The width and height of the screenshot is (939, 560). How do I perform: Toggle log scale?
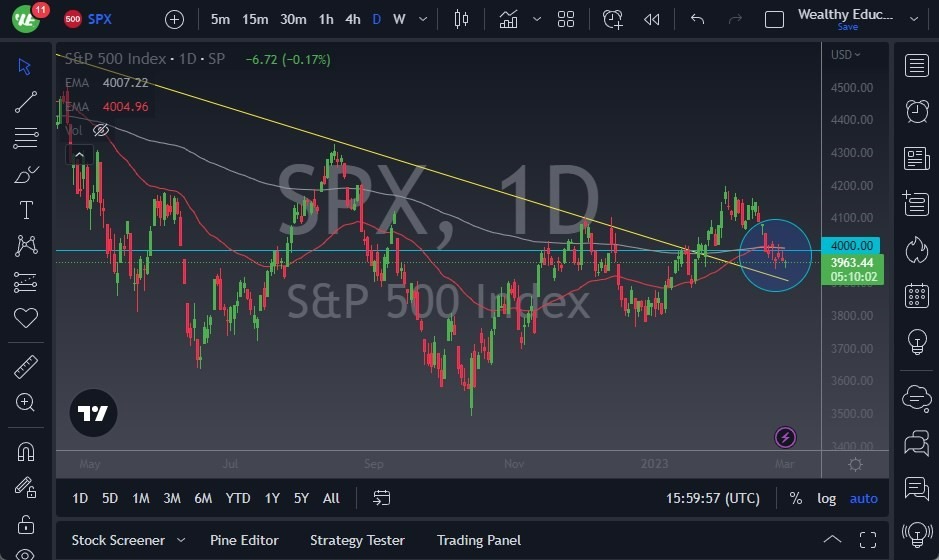tap(826, 498)
